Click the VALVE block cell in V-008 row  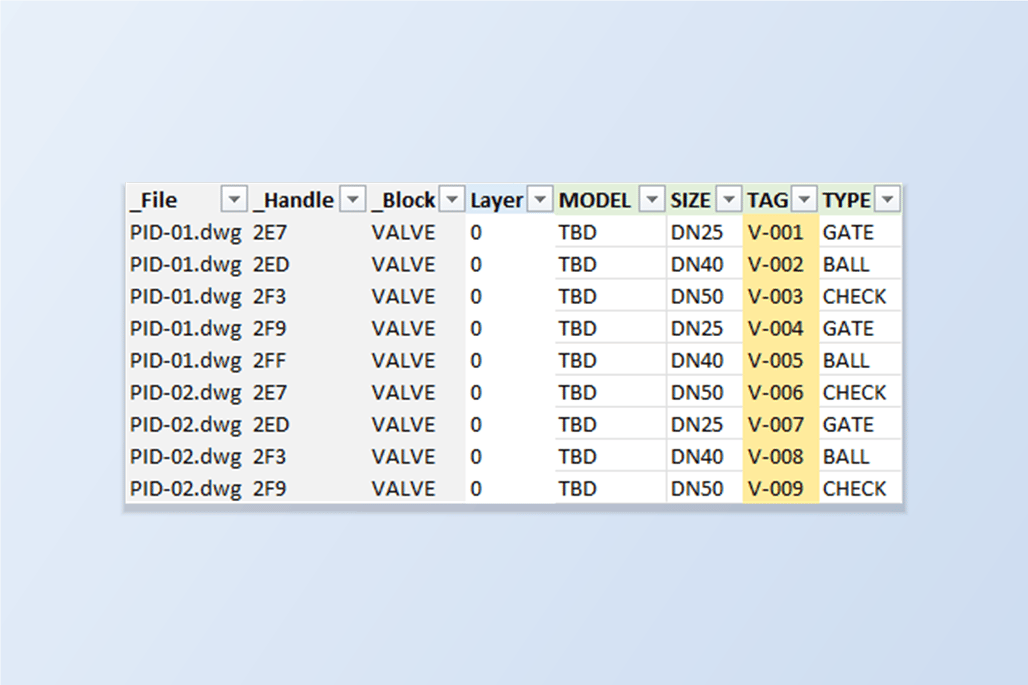click(416, 457)
